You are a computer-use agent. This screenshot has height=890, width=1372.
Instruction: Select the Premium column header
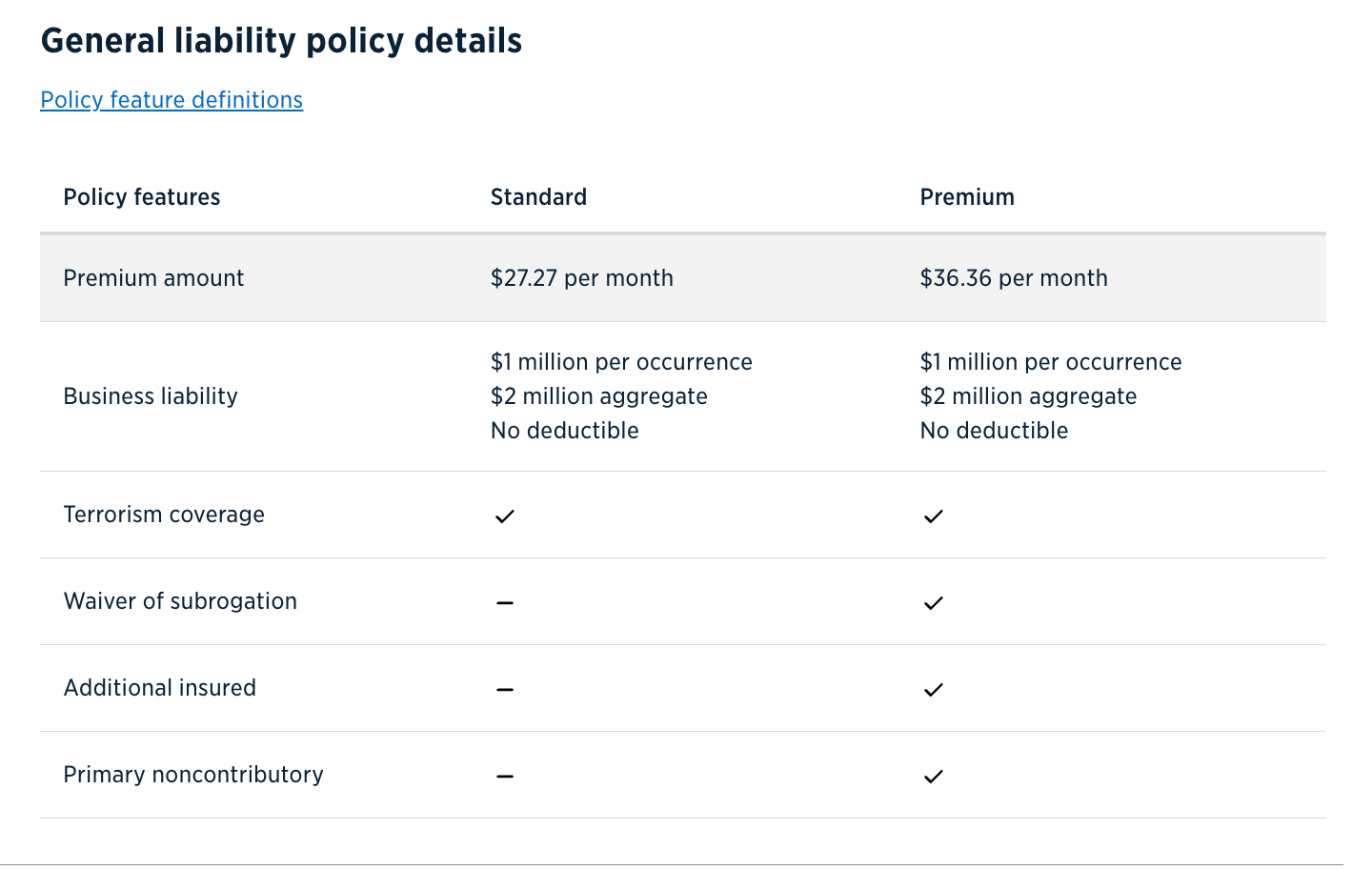tap(967, 197)
